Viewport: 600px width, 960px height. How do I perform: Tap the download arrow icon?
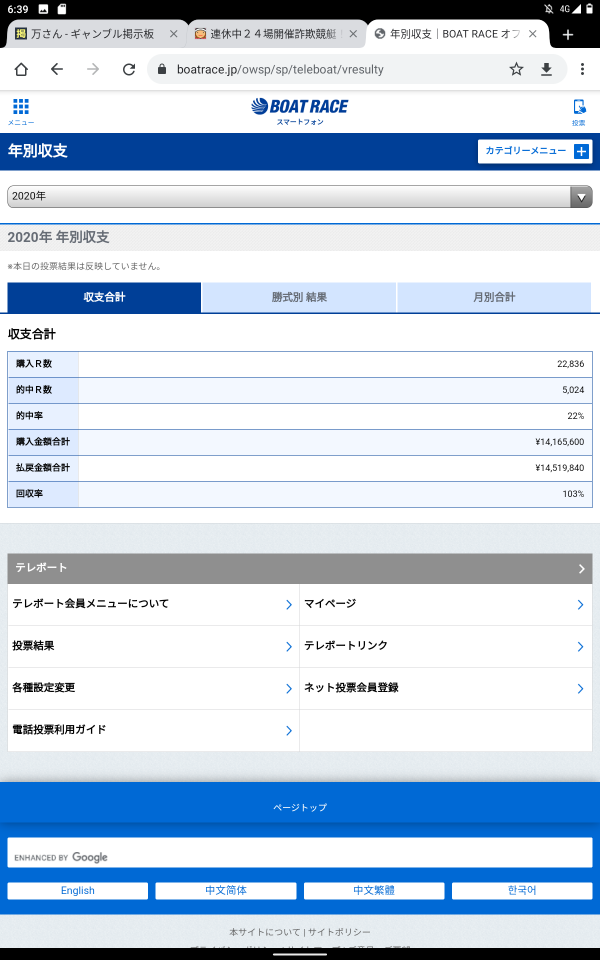coord(546,69)
